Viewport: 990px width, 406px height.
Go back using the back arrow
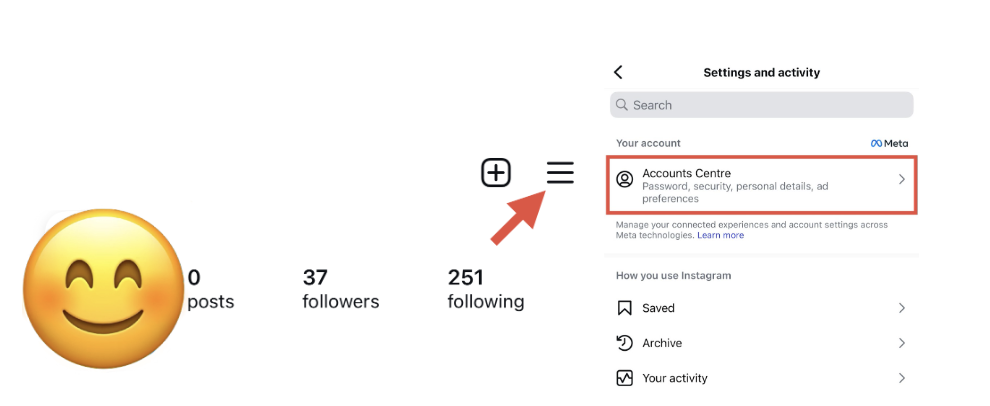coord(618,72)
